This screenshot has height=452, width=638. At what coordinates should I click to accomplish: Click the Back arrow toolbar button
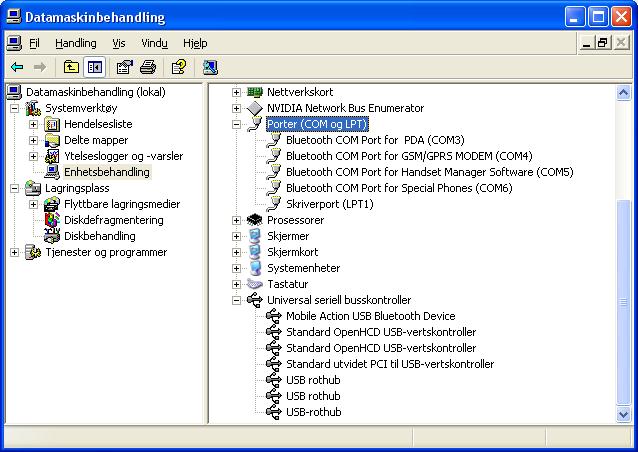point(17,67)
